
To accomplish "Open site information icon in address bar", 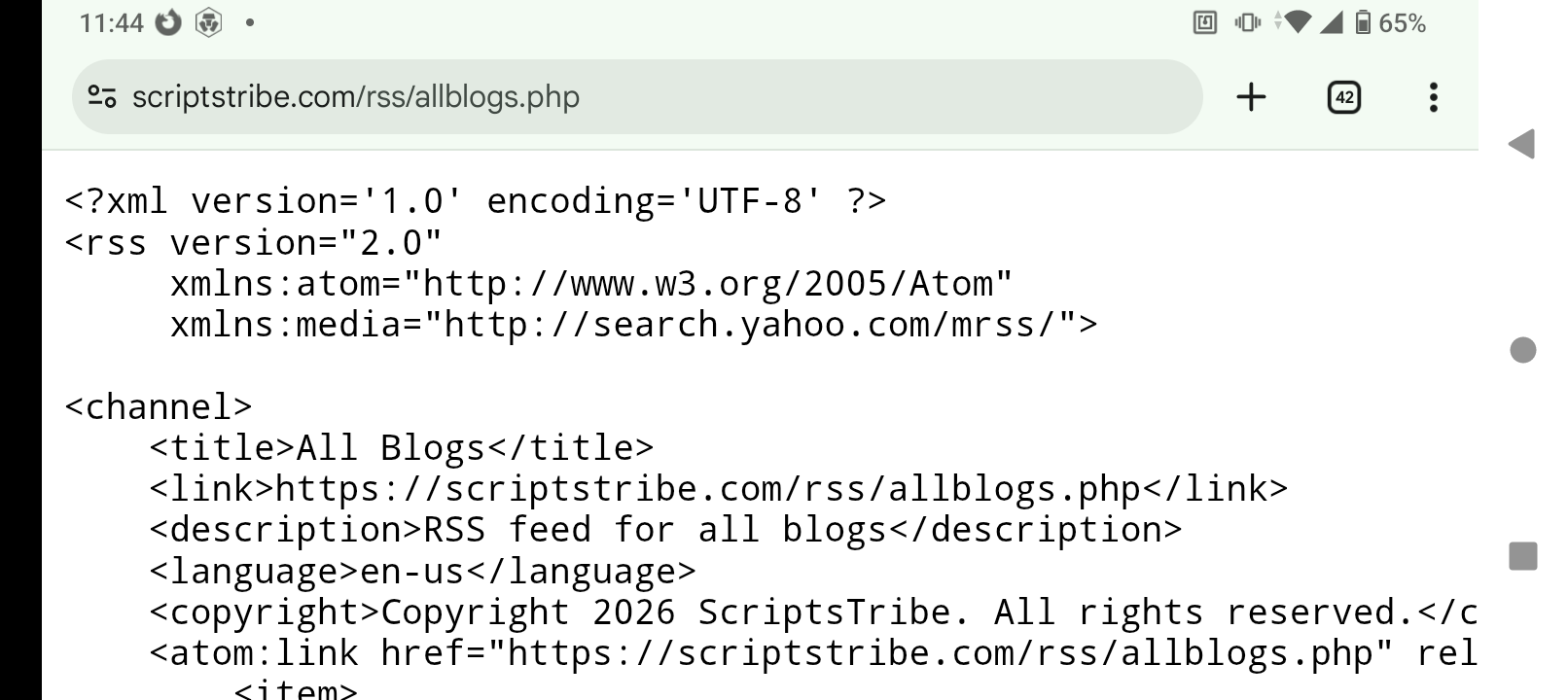I will (x=102, y=97).
